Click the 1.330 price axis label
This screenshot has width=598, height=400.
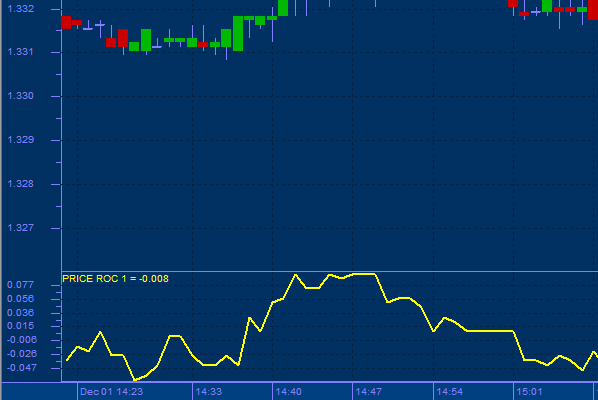(21, 96)
